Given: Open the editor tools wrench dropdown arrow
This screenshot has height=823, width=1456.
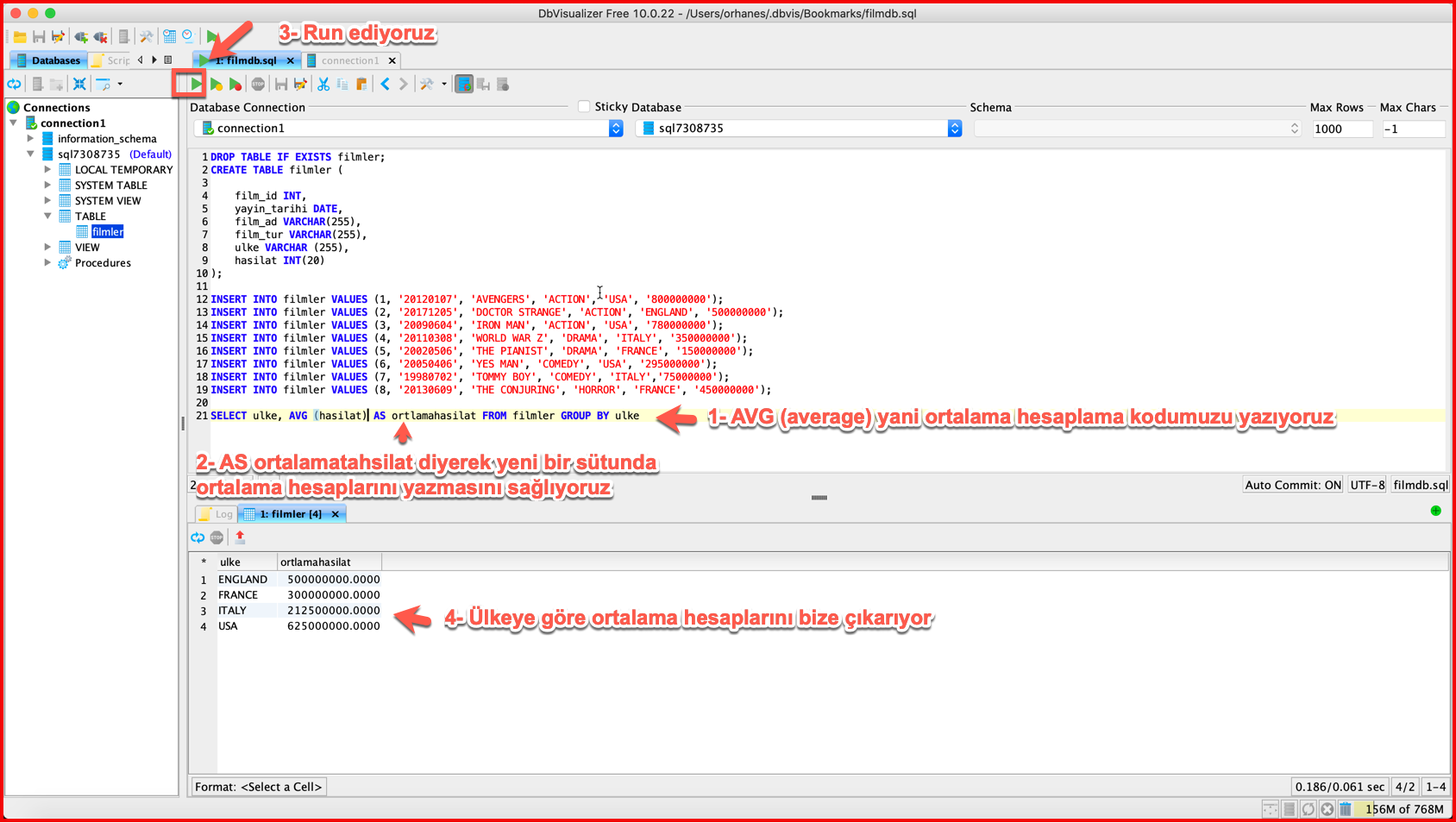Looking at the screenshot, I should click(x=444, y=84).
